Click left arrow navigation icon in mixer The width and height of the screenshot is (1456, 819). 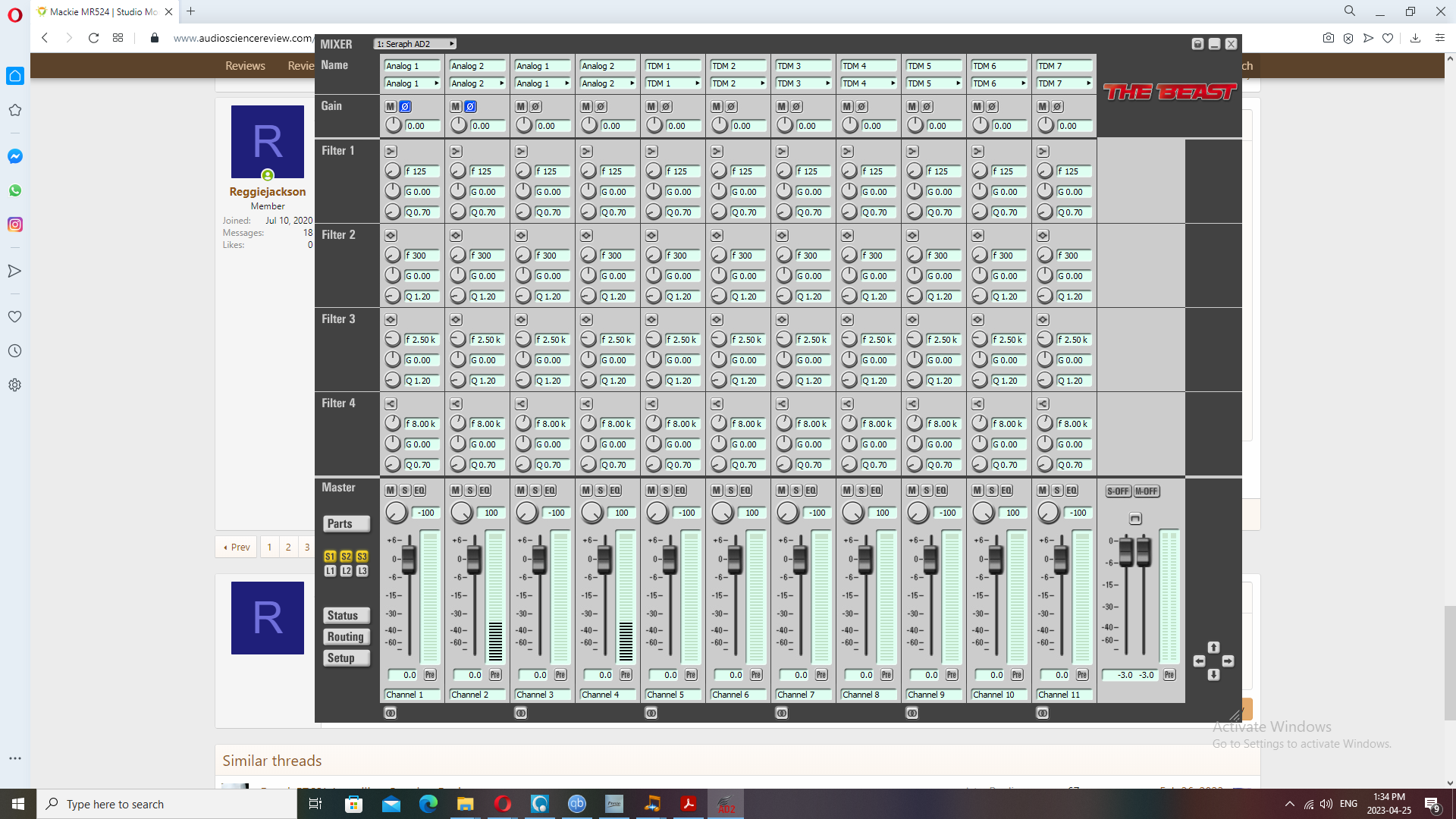[1199, 661]
